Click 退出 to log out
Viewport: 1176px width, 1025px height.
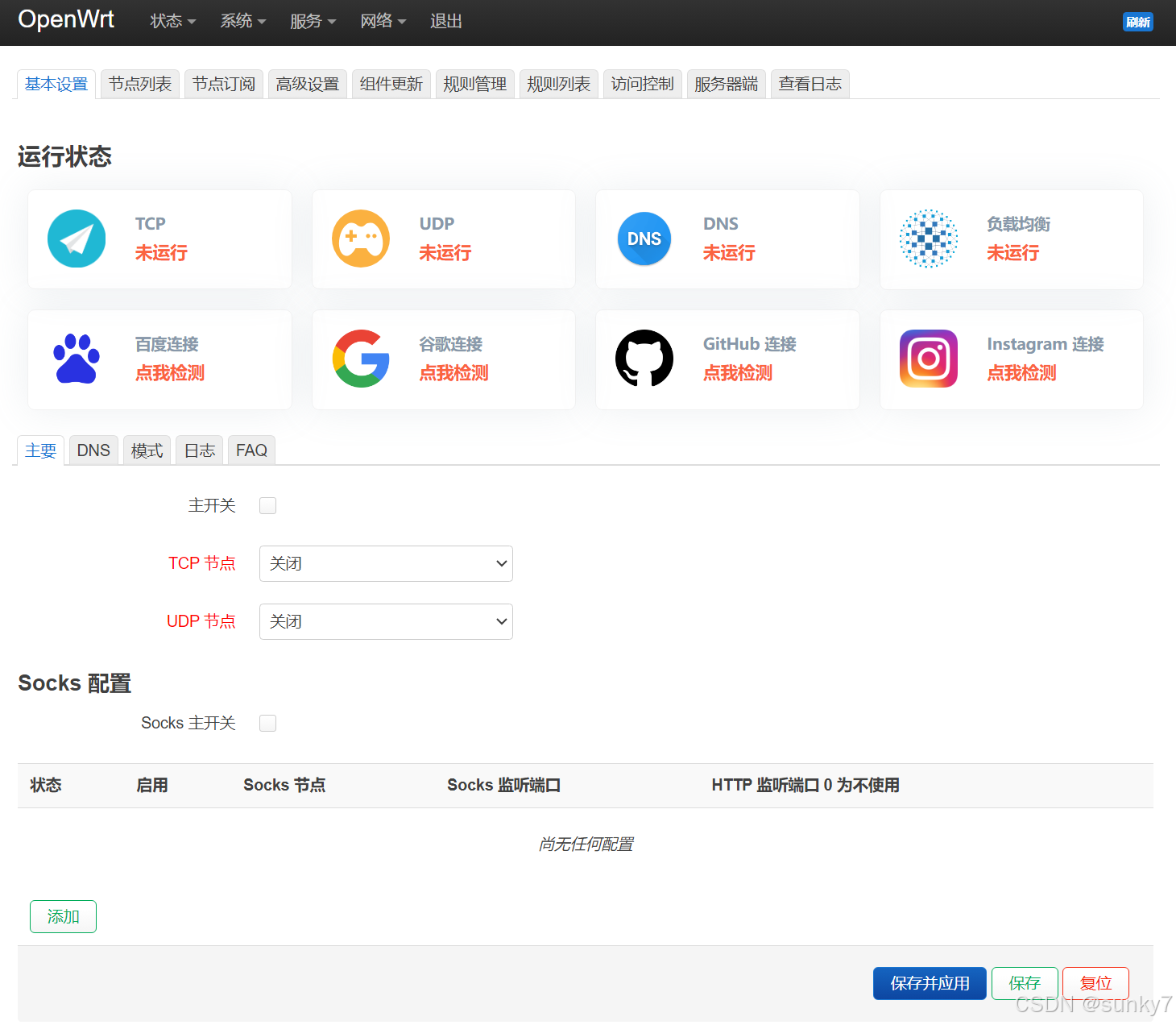tap(446, 21)
